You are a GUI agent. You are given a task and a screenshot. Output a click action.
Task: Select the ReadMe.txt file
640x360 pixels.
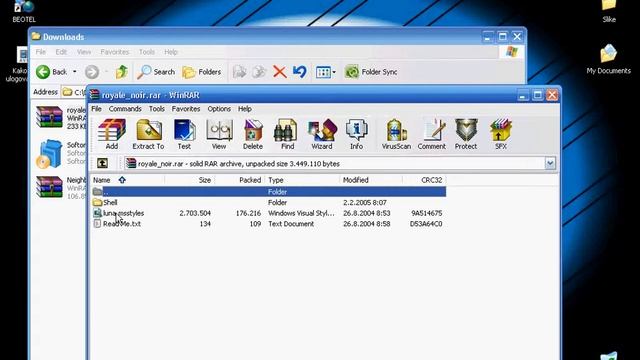(x=269, y=224)
